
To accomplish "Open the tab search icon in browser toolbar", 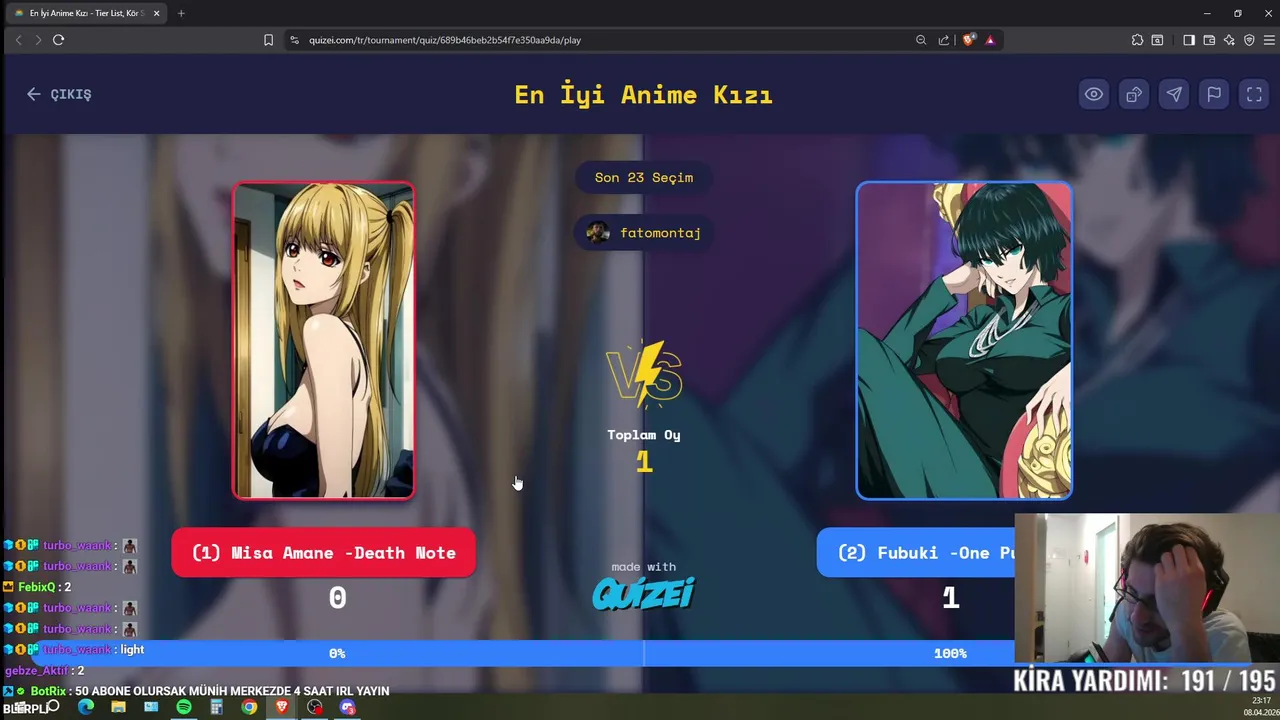I will tap(1157, 40).
